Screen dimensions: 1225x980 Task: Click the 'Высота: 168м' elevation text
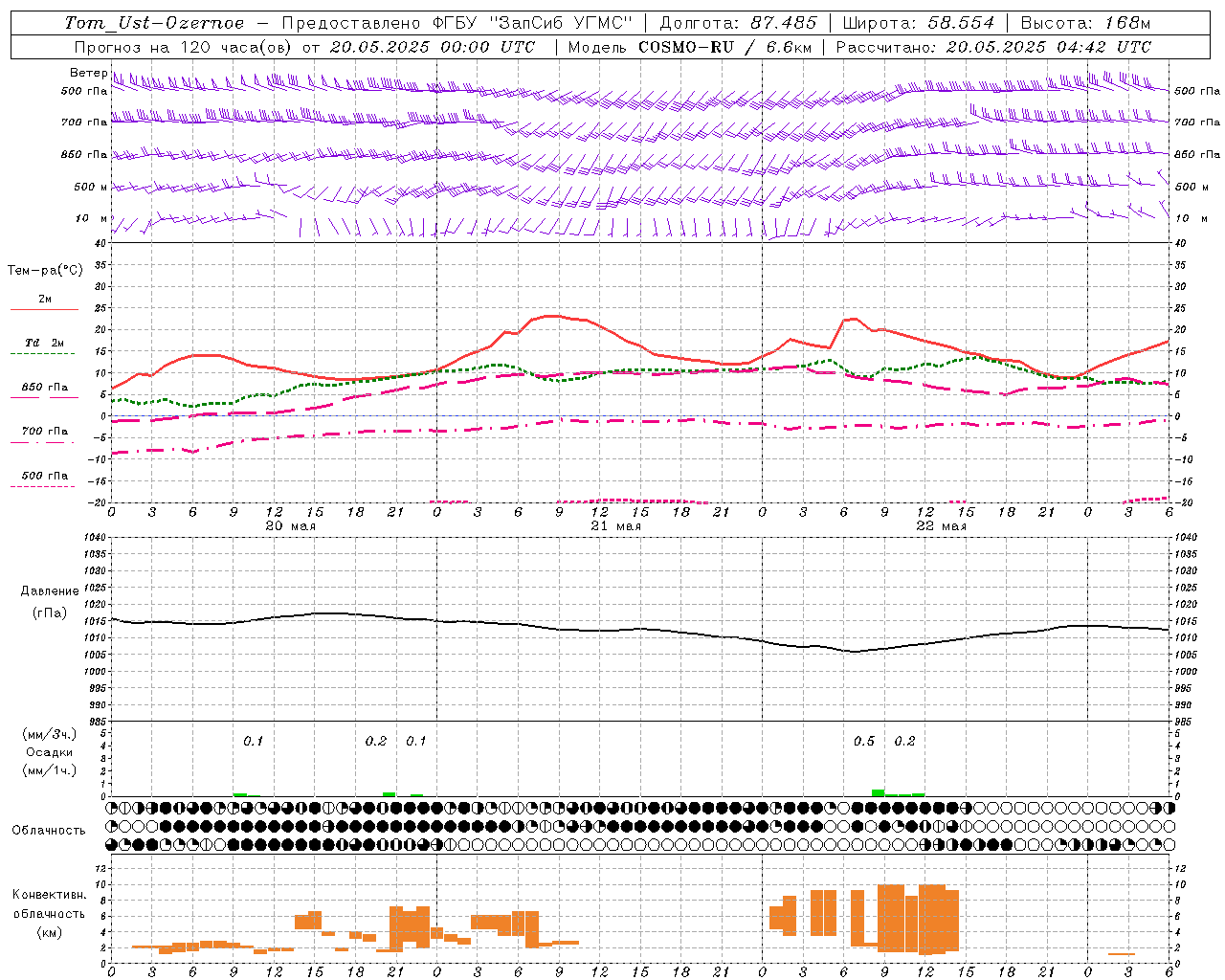pos(1085,23)
